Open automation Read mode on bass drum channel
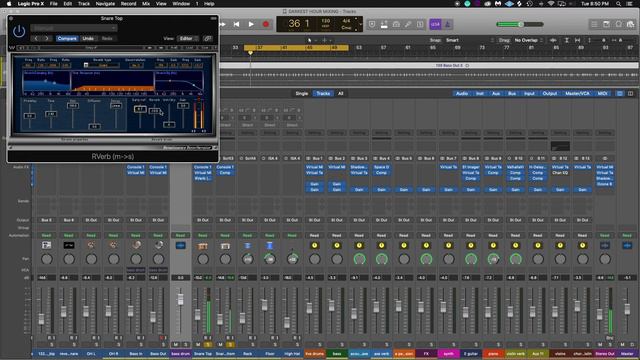This screenshot has width=640, height=360. 180,236
